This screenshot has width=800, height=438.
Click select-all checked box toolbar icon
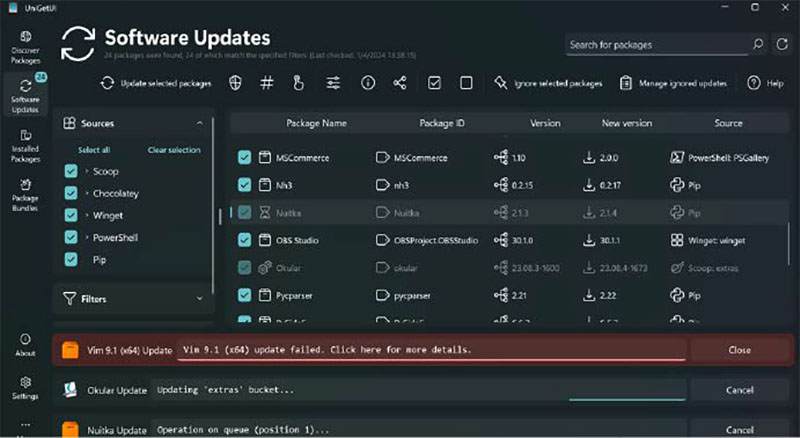click(434, 83)
